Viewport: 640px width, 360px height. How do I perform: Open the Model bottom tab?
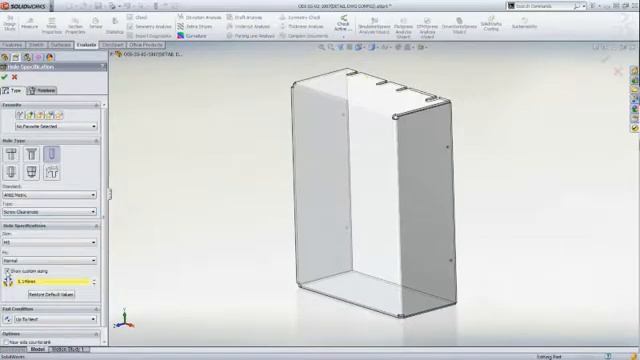pos(38,349)
